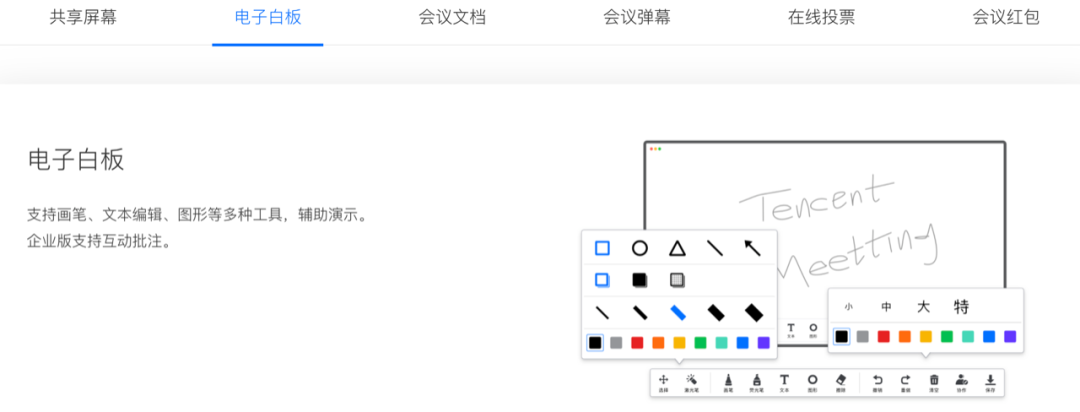The image size is (1080, 412).
Task: Select the second thinnest line thickness
Action: click(640, 313)
